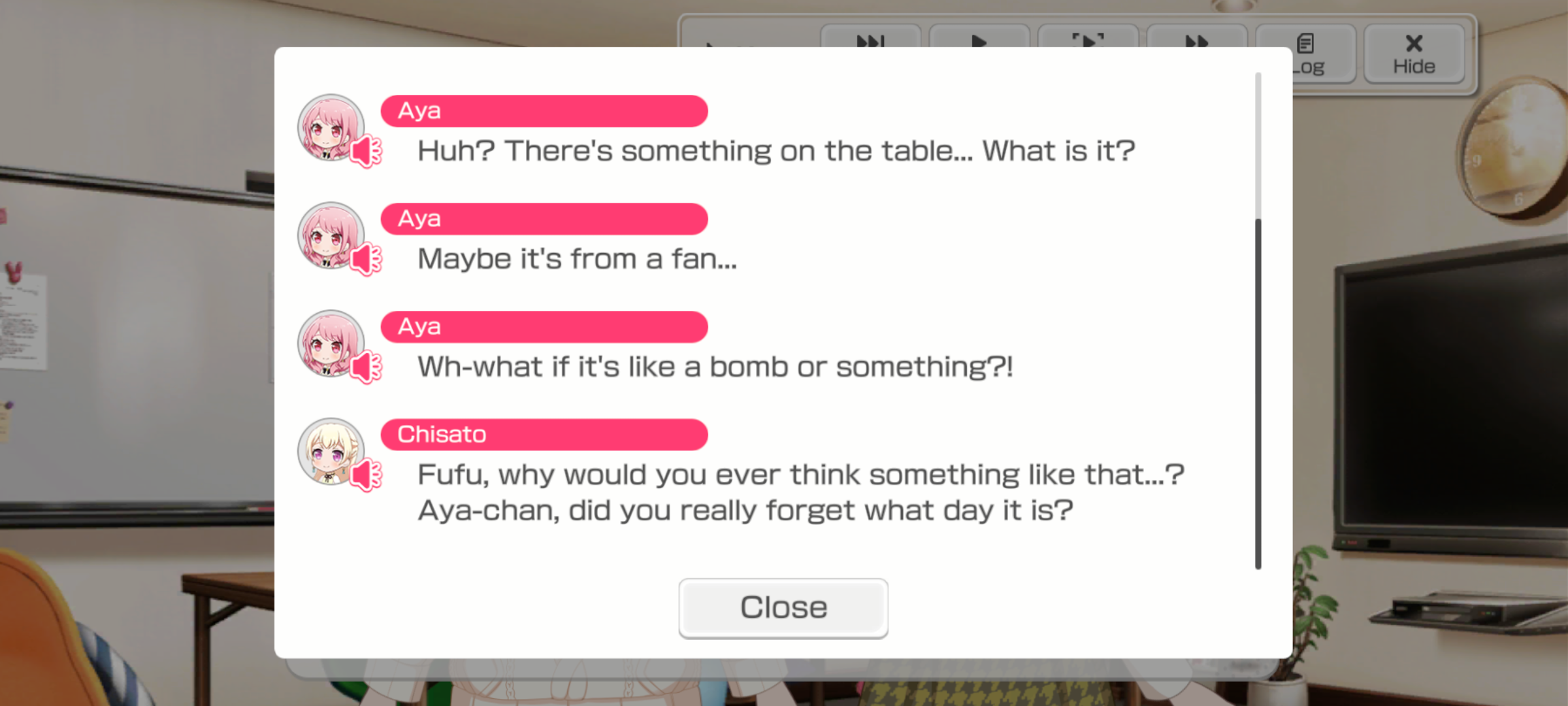Screen dimensions: 1568x706
Task: Click Aya's avatar beside the bomb line
Action: tap(331, 343)
